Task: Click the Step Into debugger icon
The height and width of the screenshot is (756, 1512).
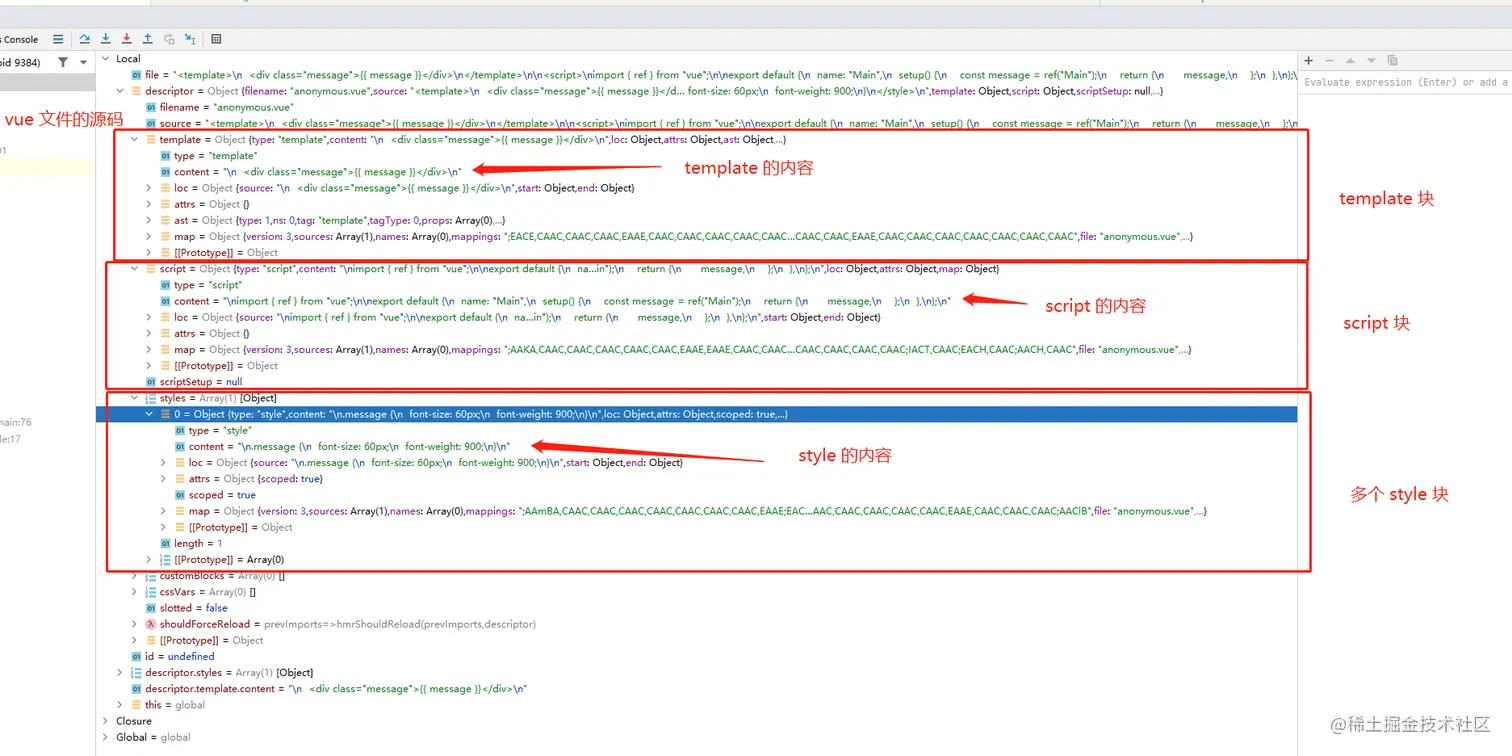Action: pos(106,39)
